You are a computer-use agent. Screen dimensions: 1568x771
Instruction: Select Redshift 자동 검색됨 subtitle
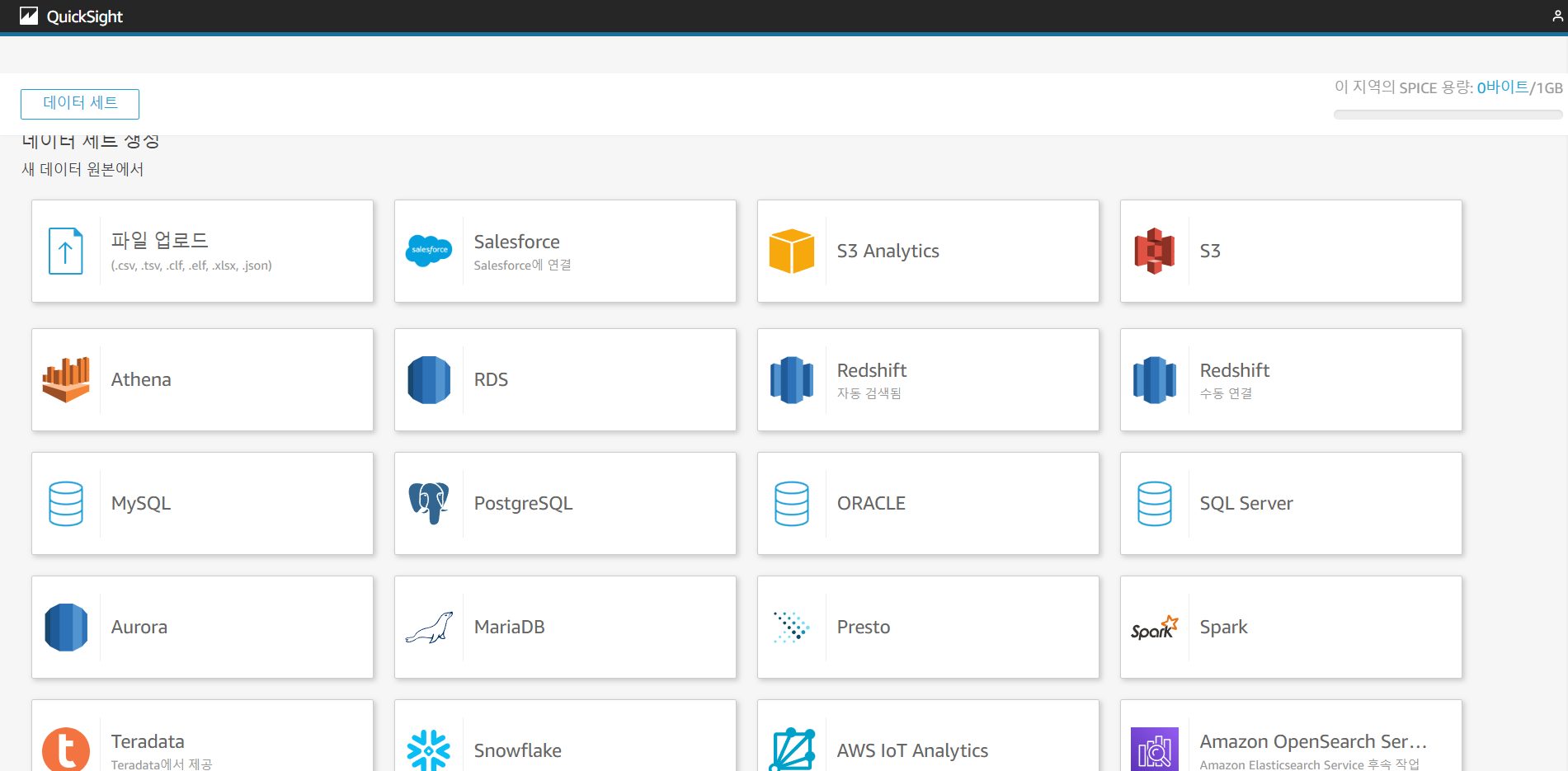point(869,393)
